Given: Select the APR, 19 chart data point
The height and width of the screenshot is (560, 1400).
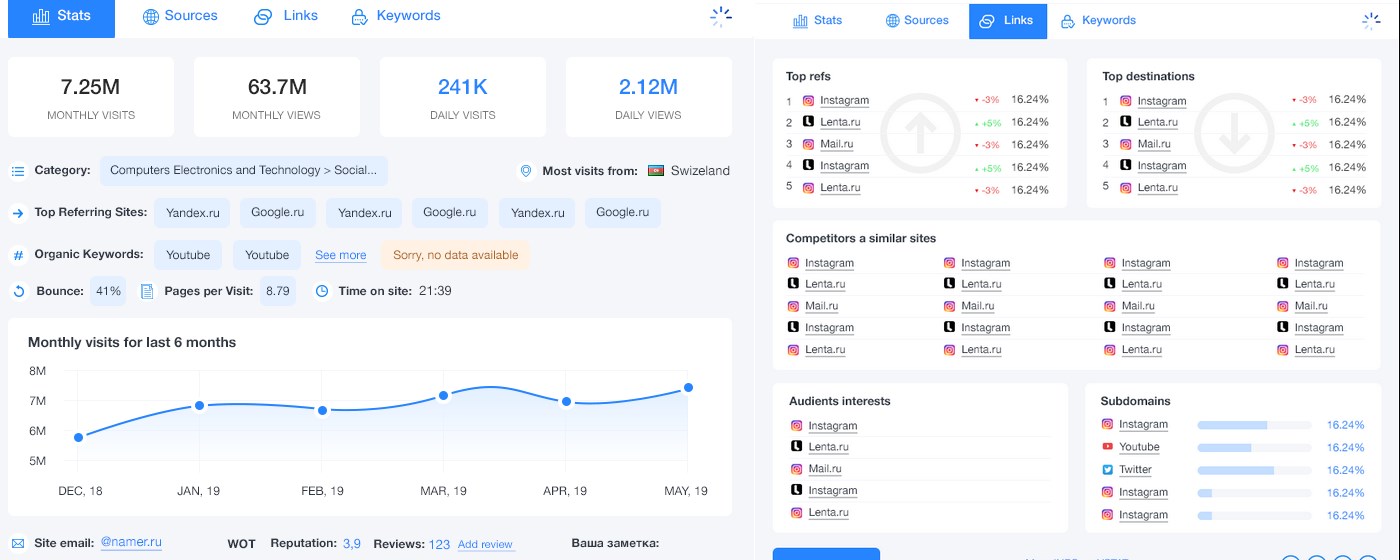Looking at the screenshot, I should (x=566, y=402).
